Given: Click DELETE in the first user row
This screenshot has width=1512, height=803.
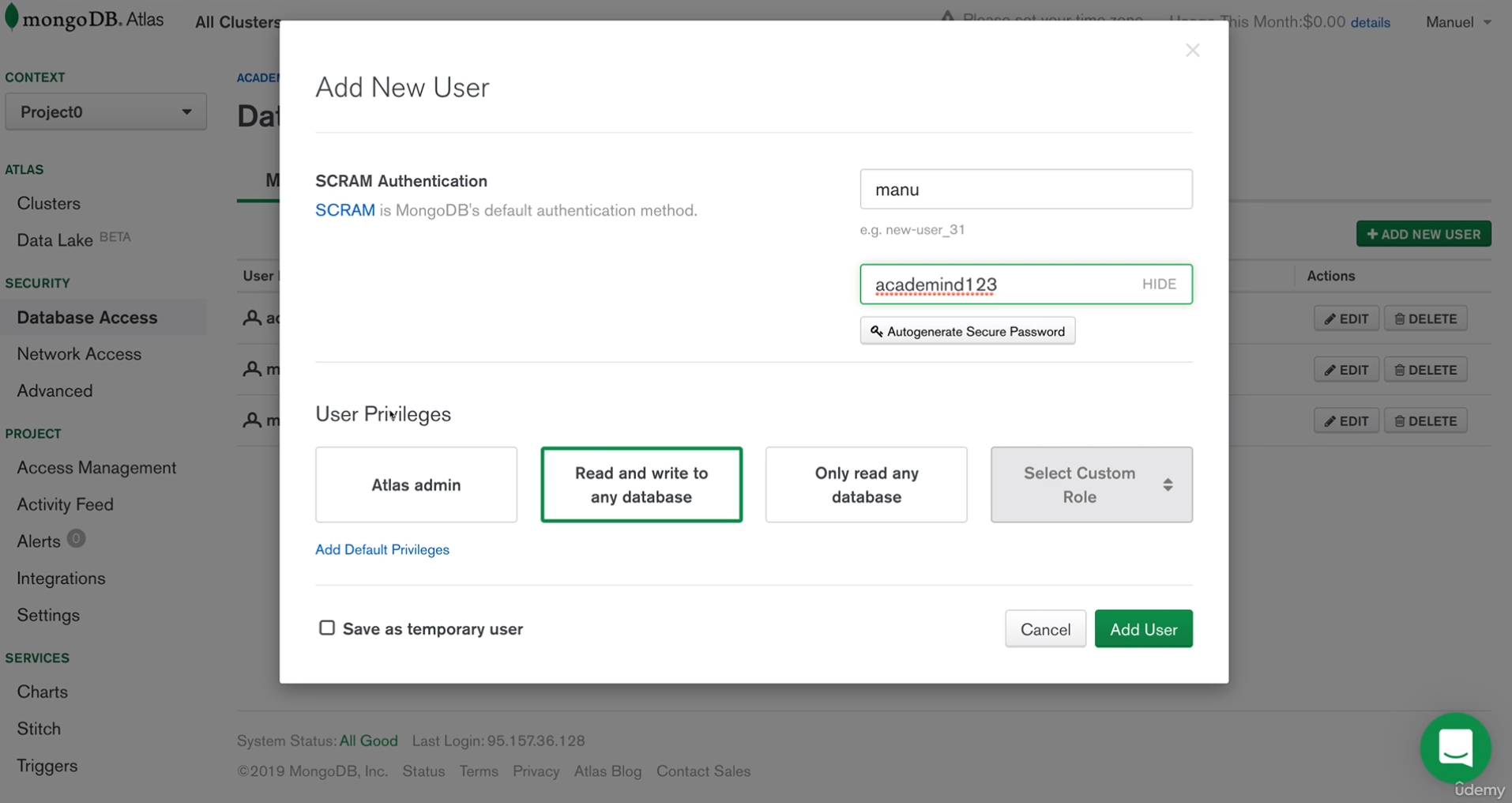Looking at the screenshot, I should pyautogui.click(x=1425, y=319).
